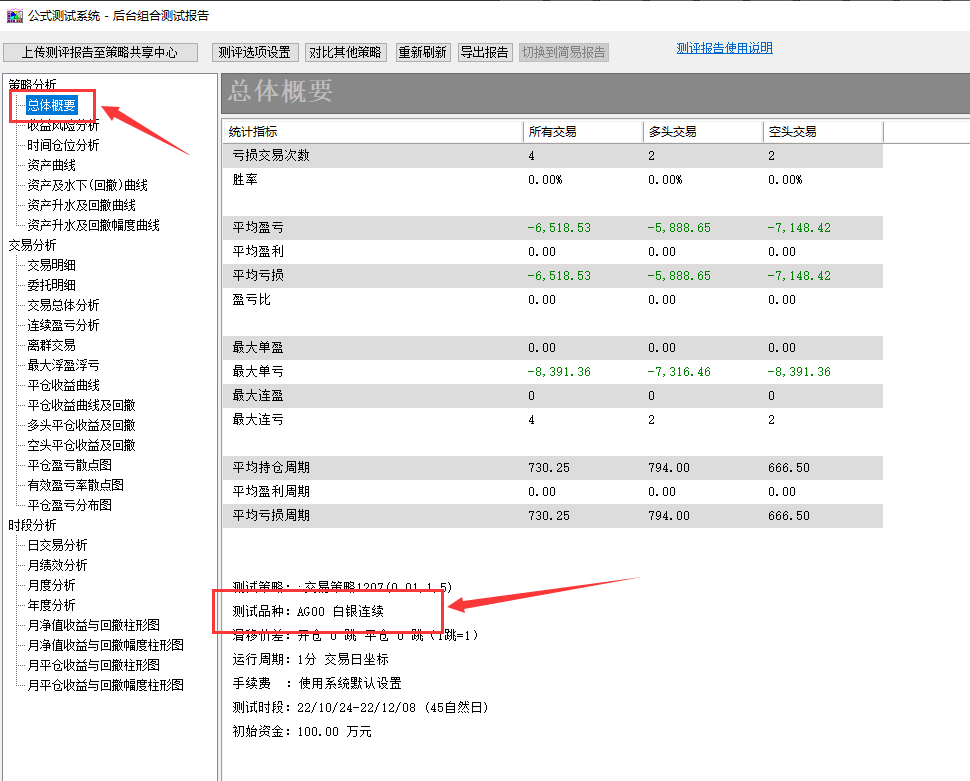Select the 最大连盈 row label

[258, 395]
